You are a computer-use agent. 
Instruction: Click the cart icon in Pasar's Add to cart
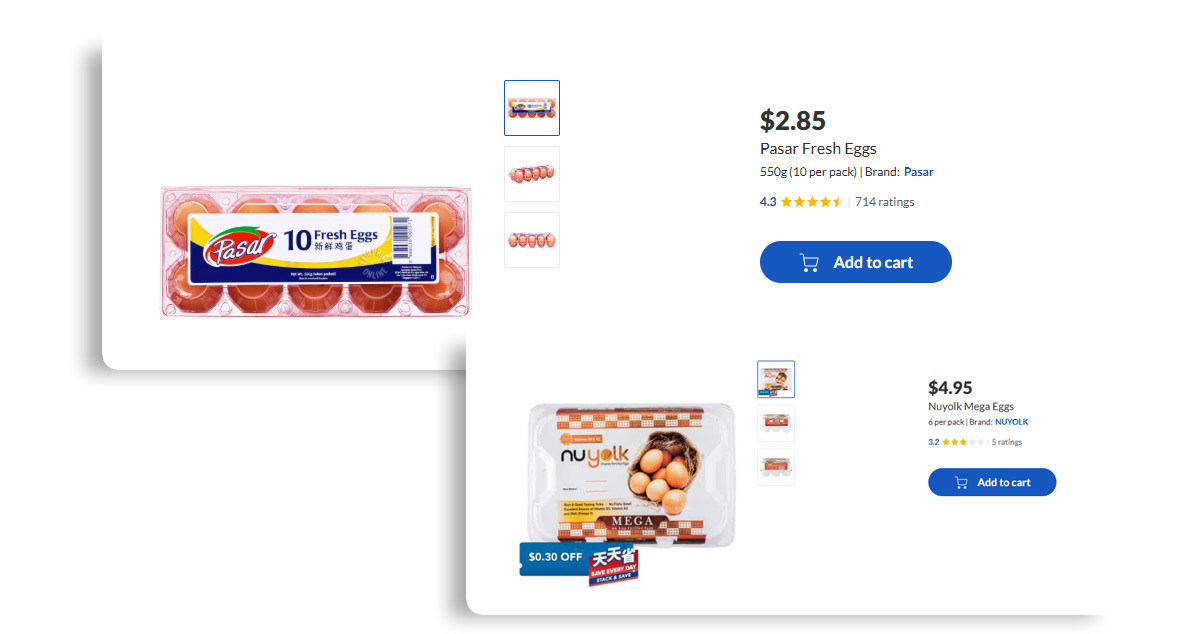tap(810, 262)
